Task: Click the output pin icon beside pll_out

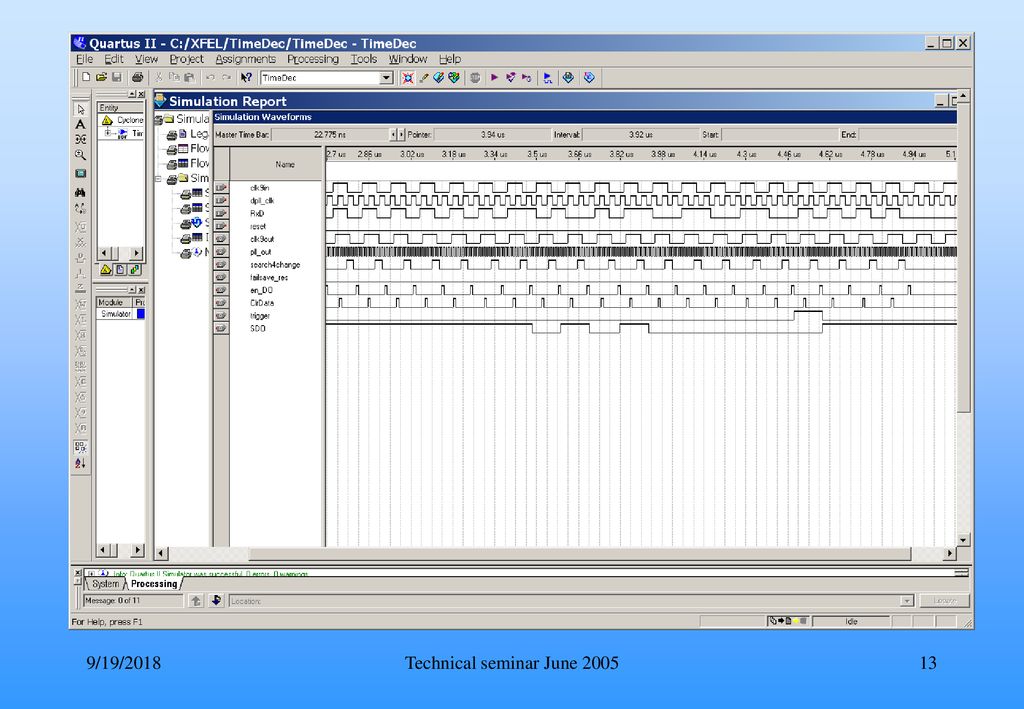Action: pos(221,252)
